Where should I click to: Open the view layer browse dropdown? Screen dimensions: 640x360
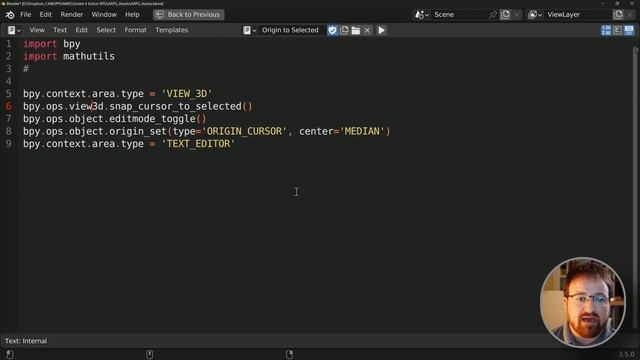click(x=535, y=15)
